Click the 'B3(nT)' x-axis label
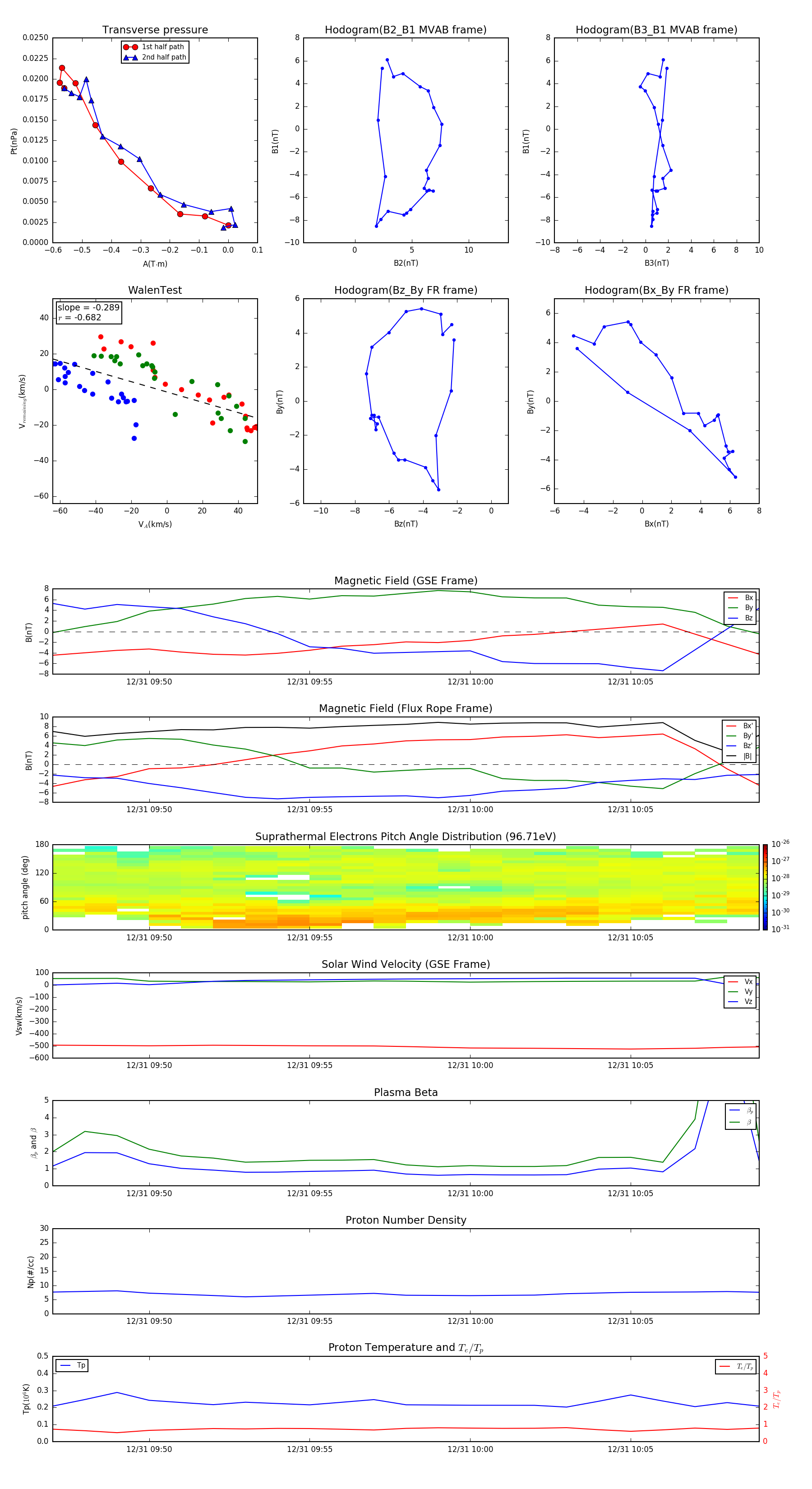 656,263
